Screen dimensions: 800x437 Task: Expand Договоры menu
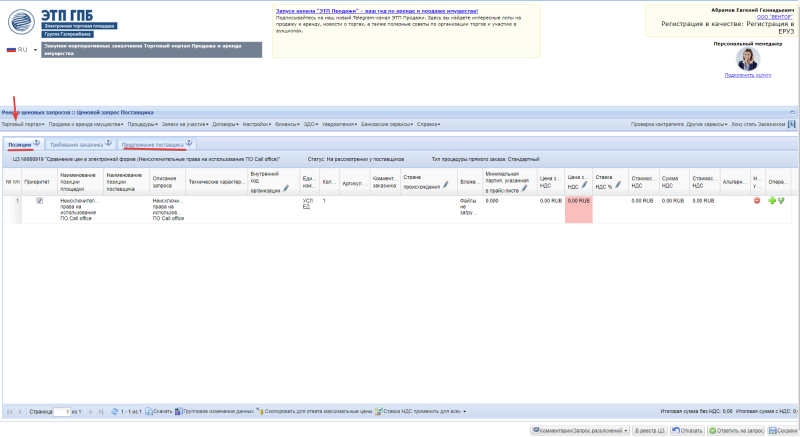(x=226, y=124)
